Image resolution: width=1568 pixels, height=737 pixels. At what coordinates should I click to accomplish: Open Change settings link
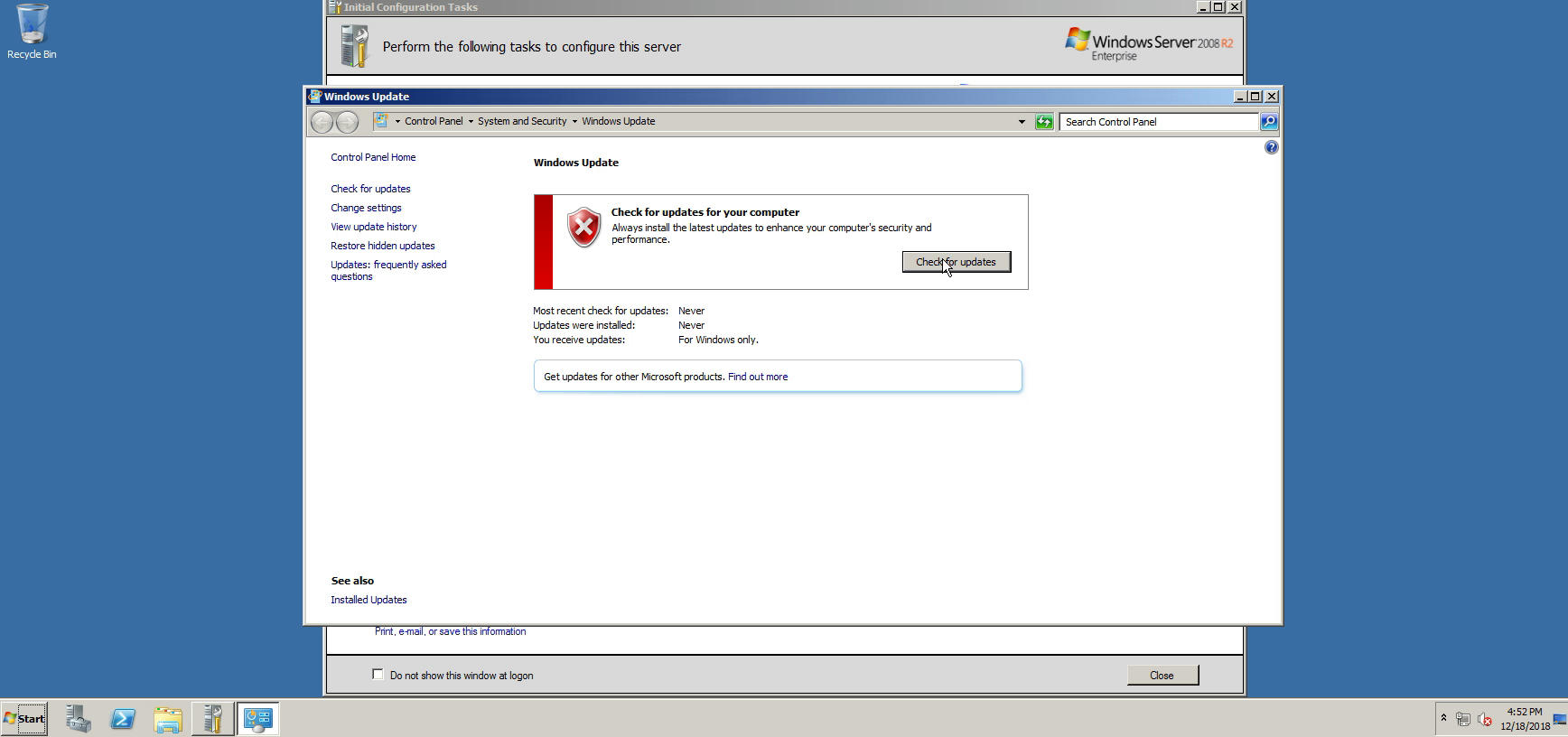coord(366,208)
